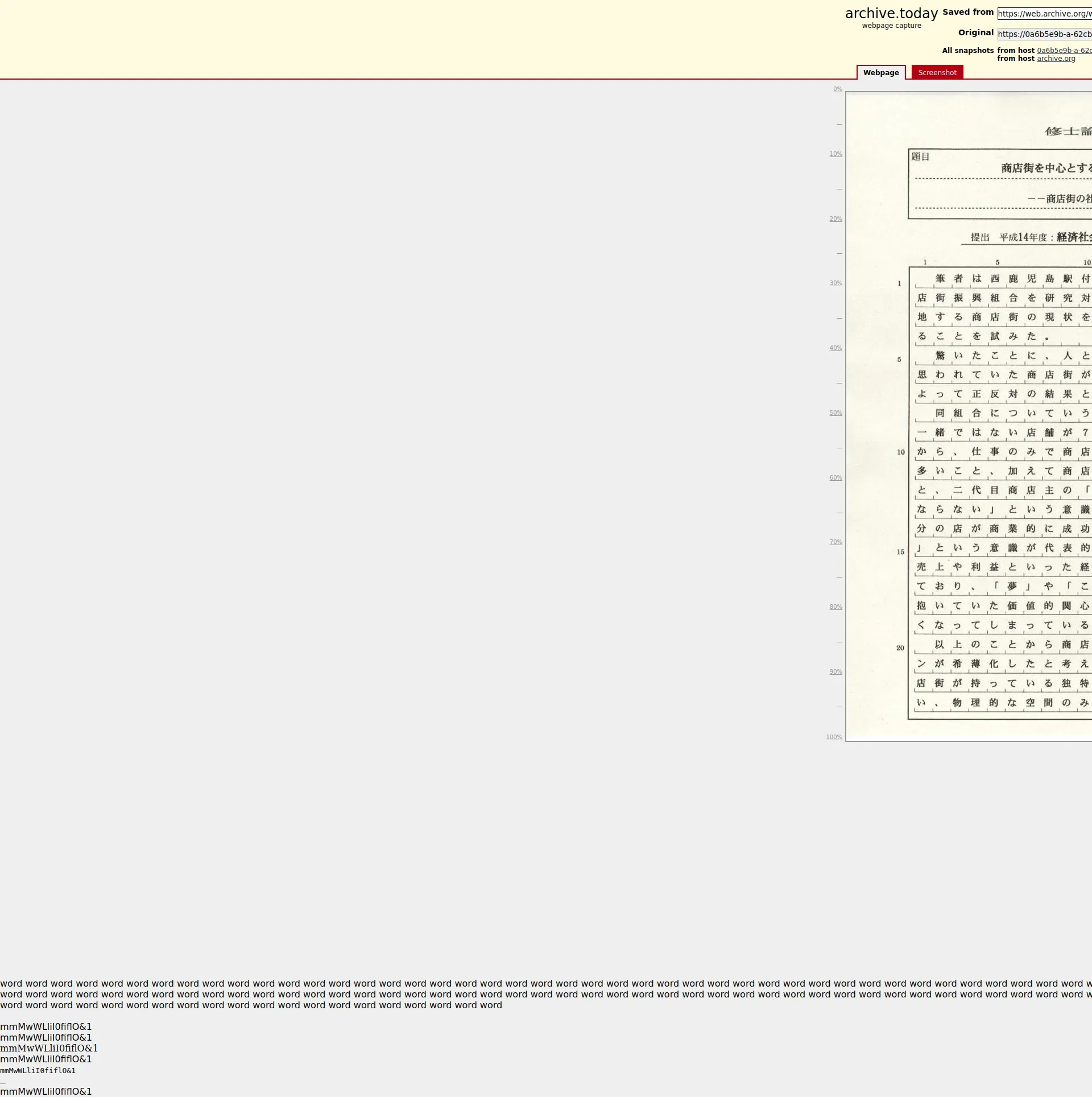The image size is (1092, 1097).
Task: Jump to the 30% scroll marker
Action: (835, 283)
